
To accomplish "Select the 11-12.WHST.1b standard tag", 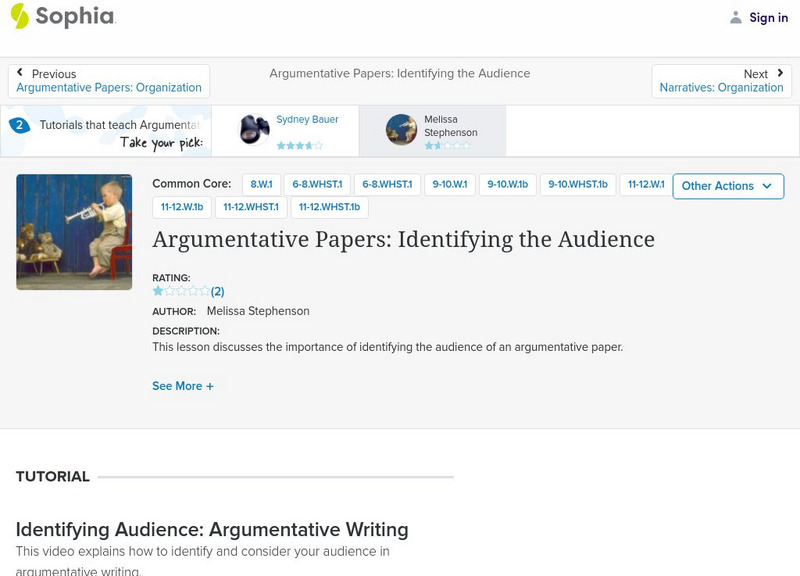I will [x=330, y=208].
